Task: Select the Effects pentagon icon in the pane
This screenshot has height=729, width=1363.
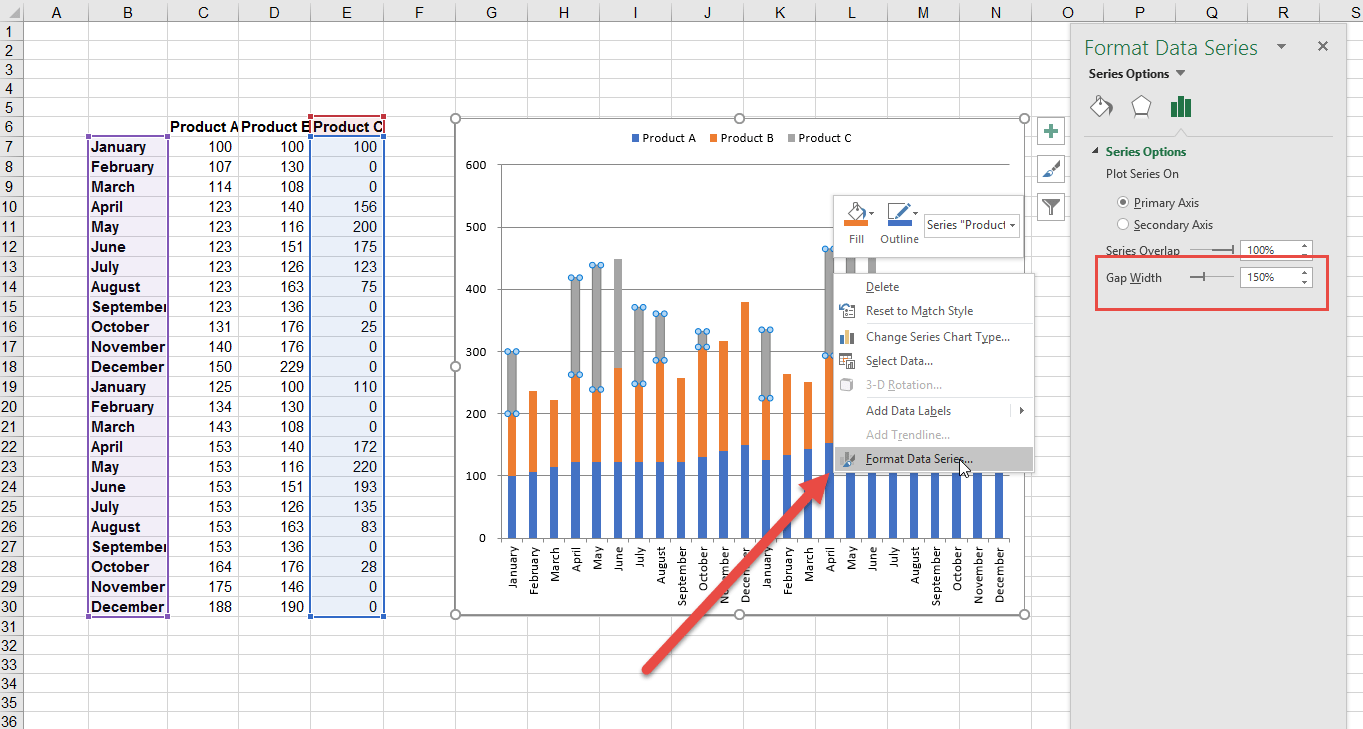Action: (1141, 107)
